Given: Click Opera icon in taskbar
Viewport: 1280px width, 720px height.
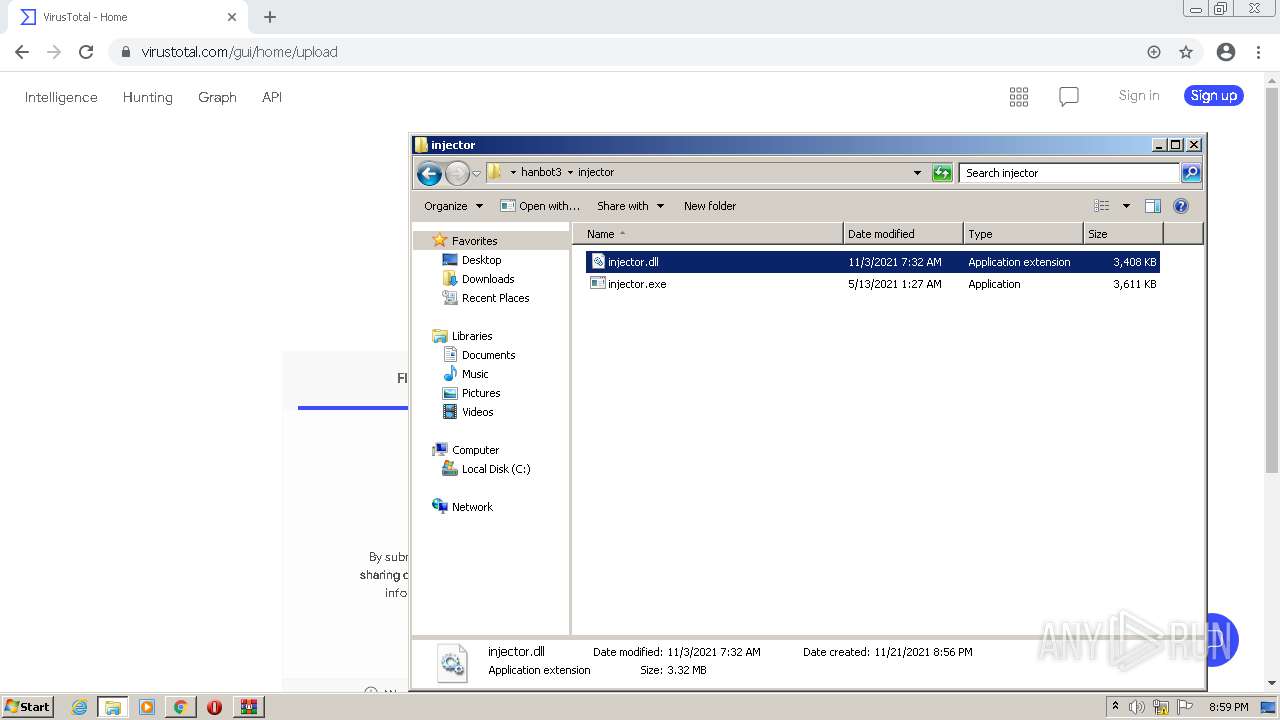Looking at the screenshot, I should click(x=214, y=707).
